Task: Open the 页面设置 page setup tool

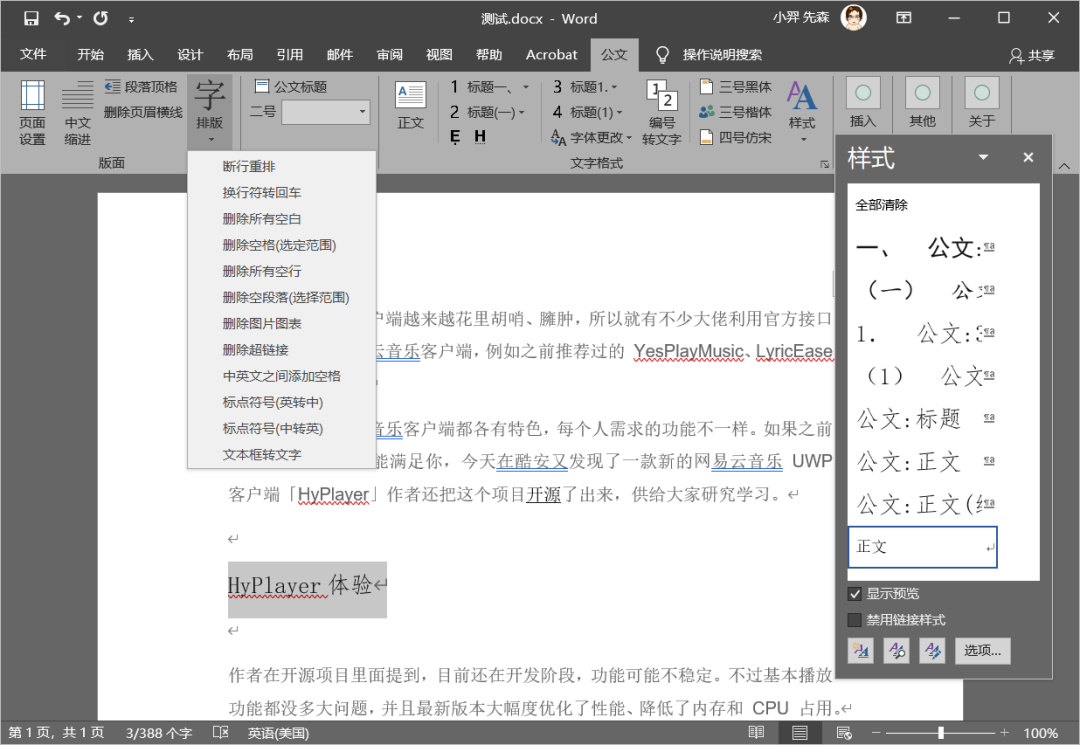Action: tap(32, 110)
